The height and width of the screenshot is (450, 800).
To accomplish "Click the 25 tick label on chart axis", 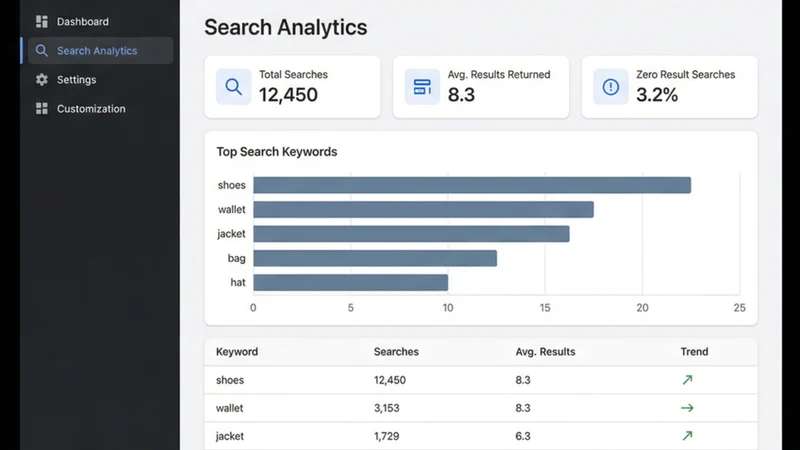I will click(x=739, y=308).
